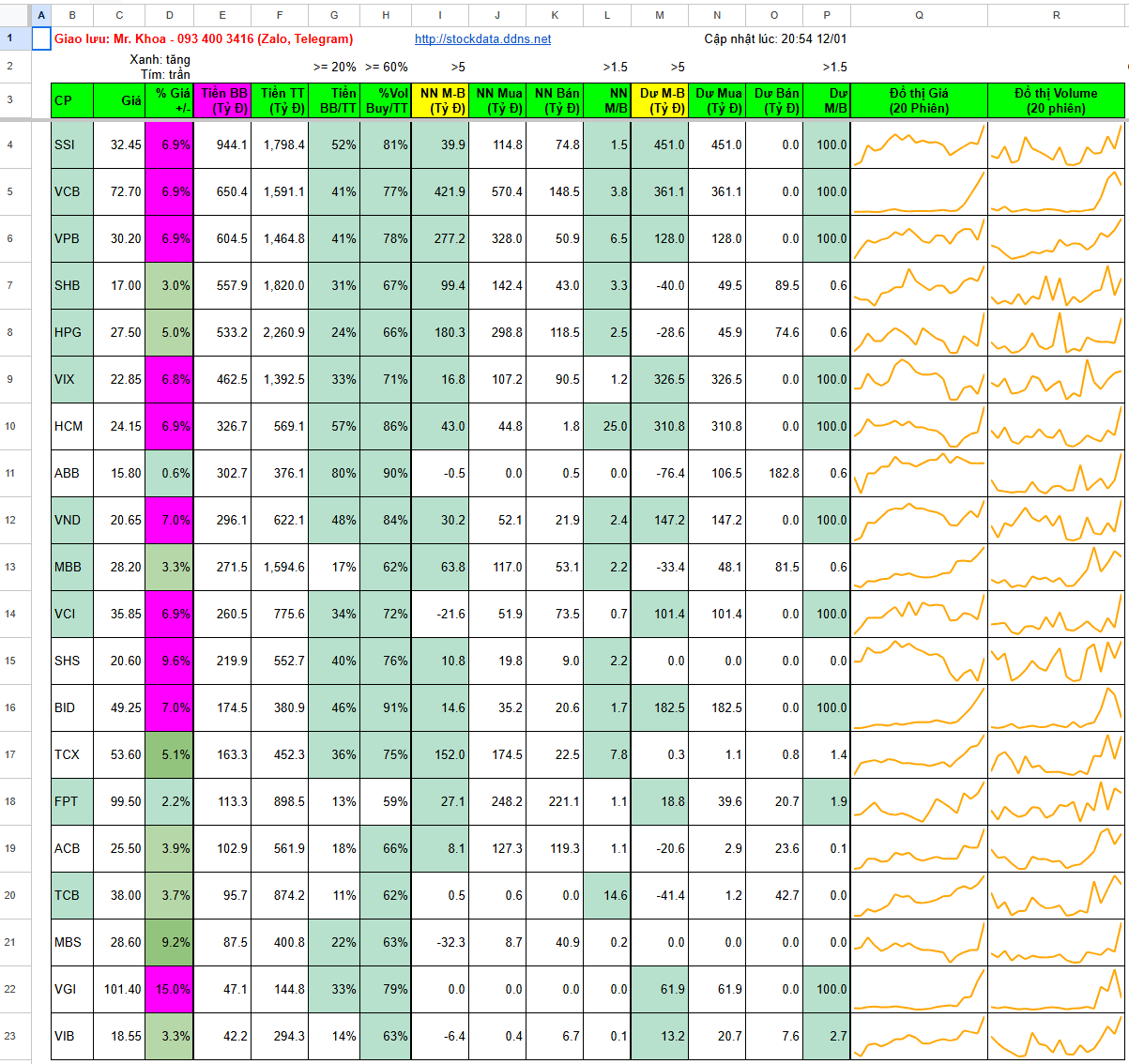This screenshot has height=1064, width=1129.
Task: Click the 'NN M-B (Tỷ Đ)' header
Action: point(440,100)
